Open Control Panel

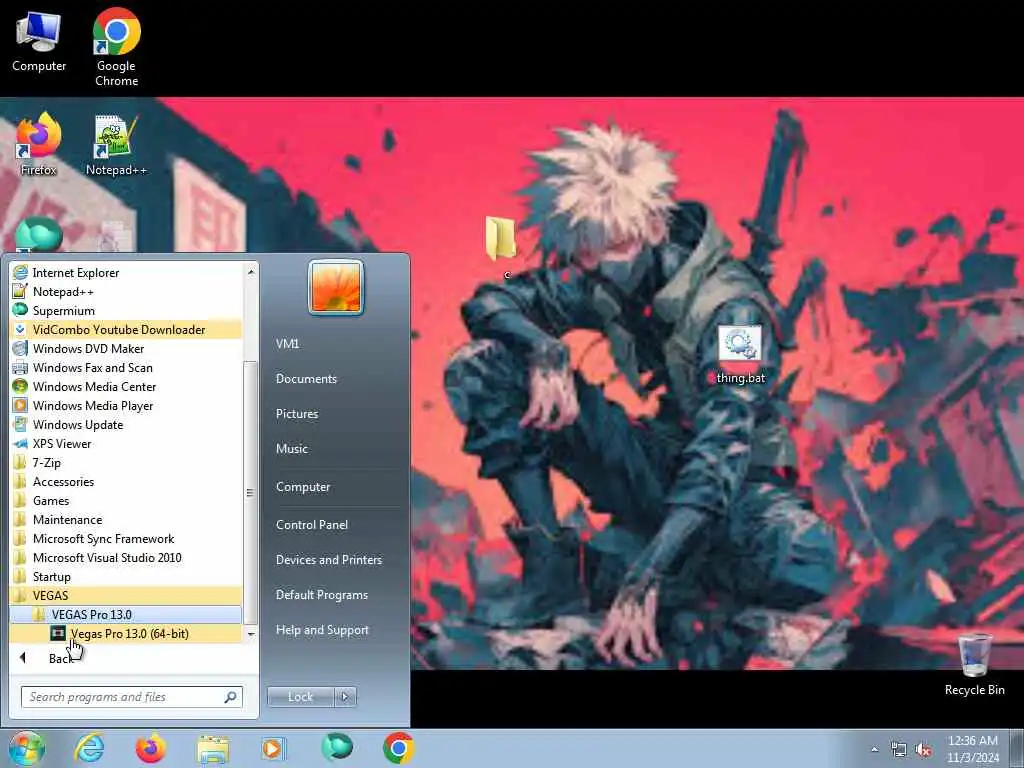(312, 524)
